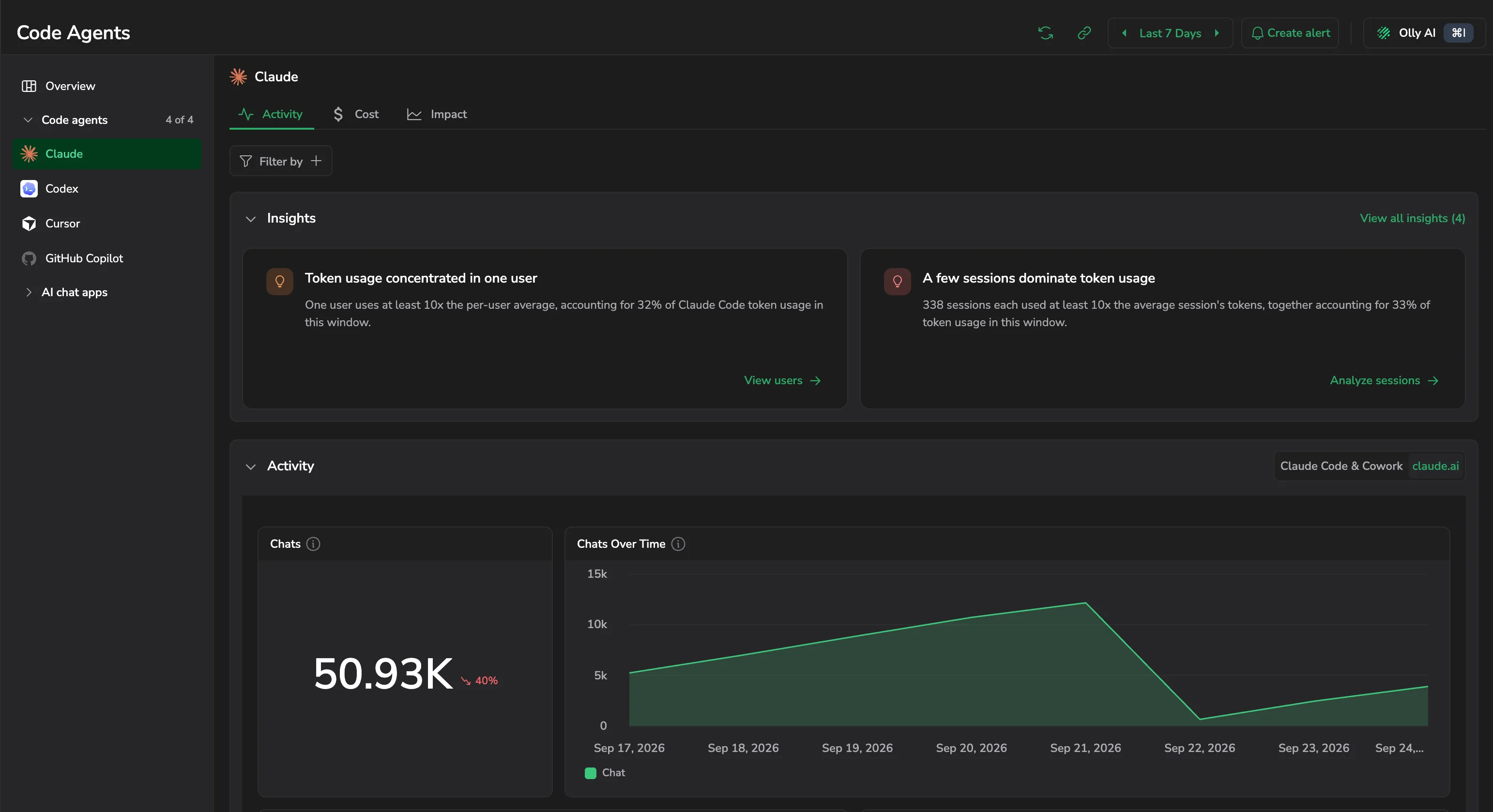This screenshot has height=812, width=1493.
Task: Toggle the Chat legend series swatch
Action: [591, 773]
